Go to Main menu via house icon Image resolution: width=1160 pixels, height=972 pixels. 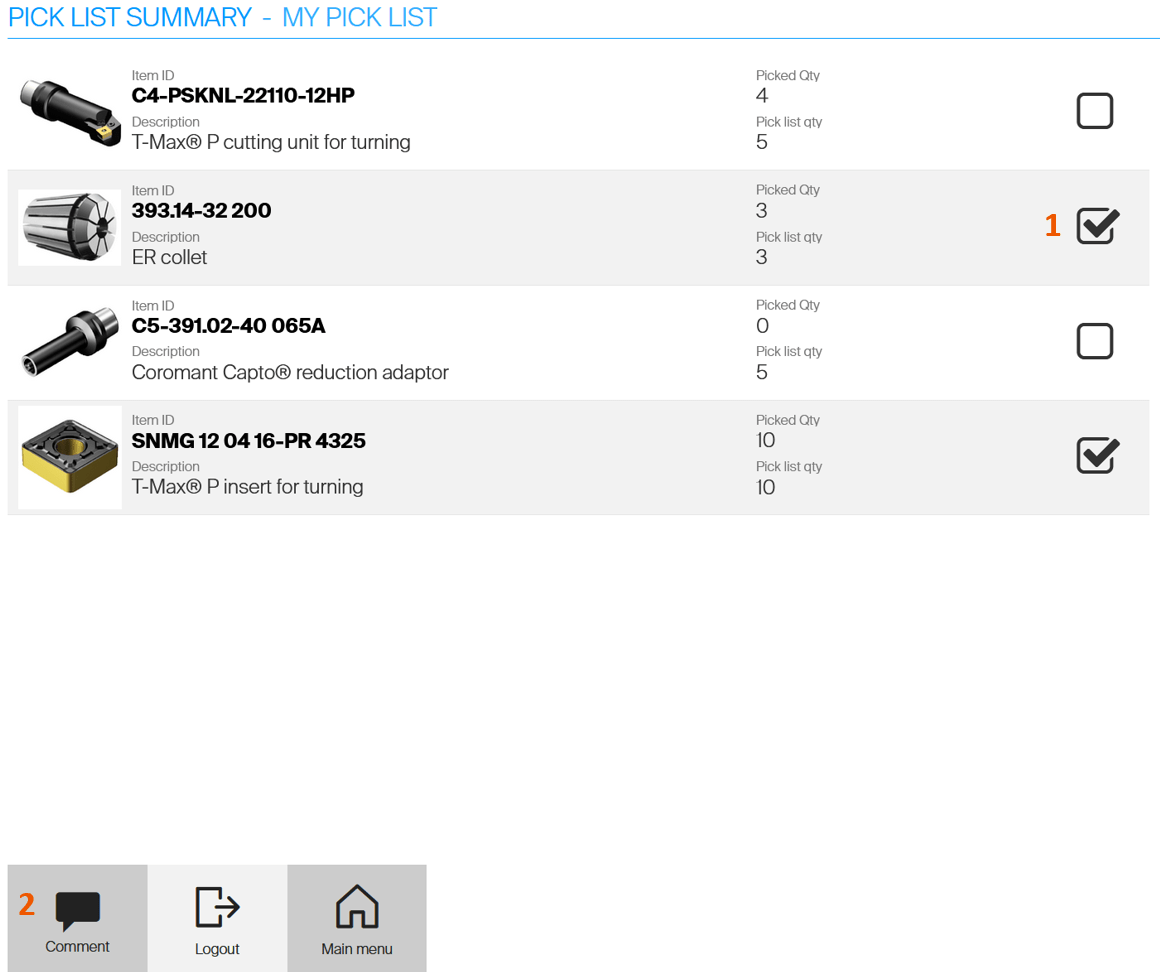[357, 908]
